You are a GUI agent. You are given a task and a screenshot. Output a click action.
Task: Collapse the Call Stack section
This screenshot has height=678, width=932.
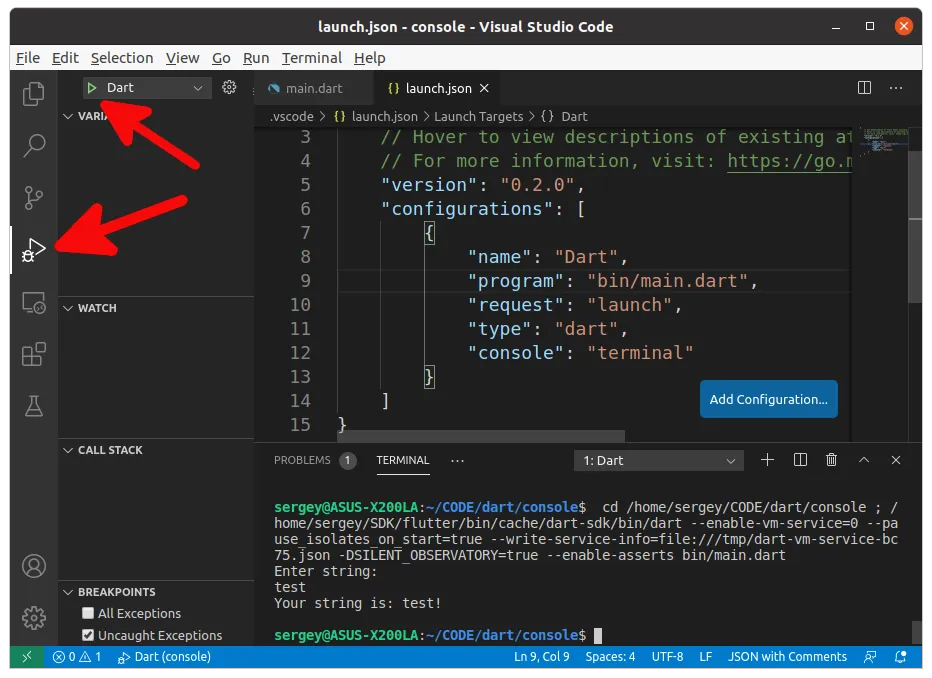tap(68, 450)
